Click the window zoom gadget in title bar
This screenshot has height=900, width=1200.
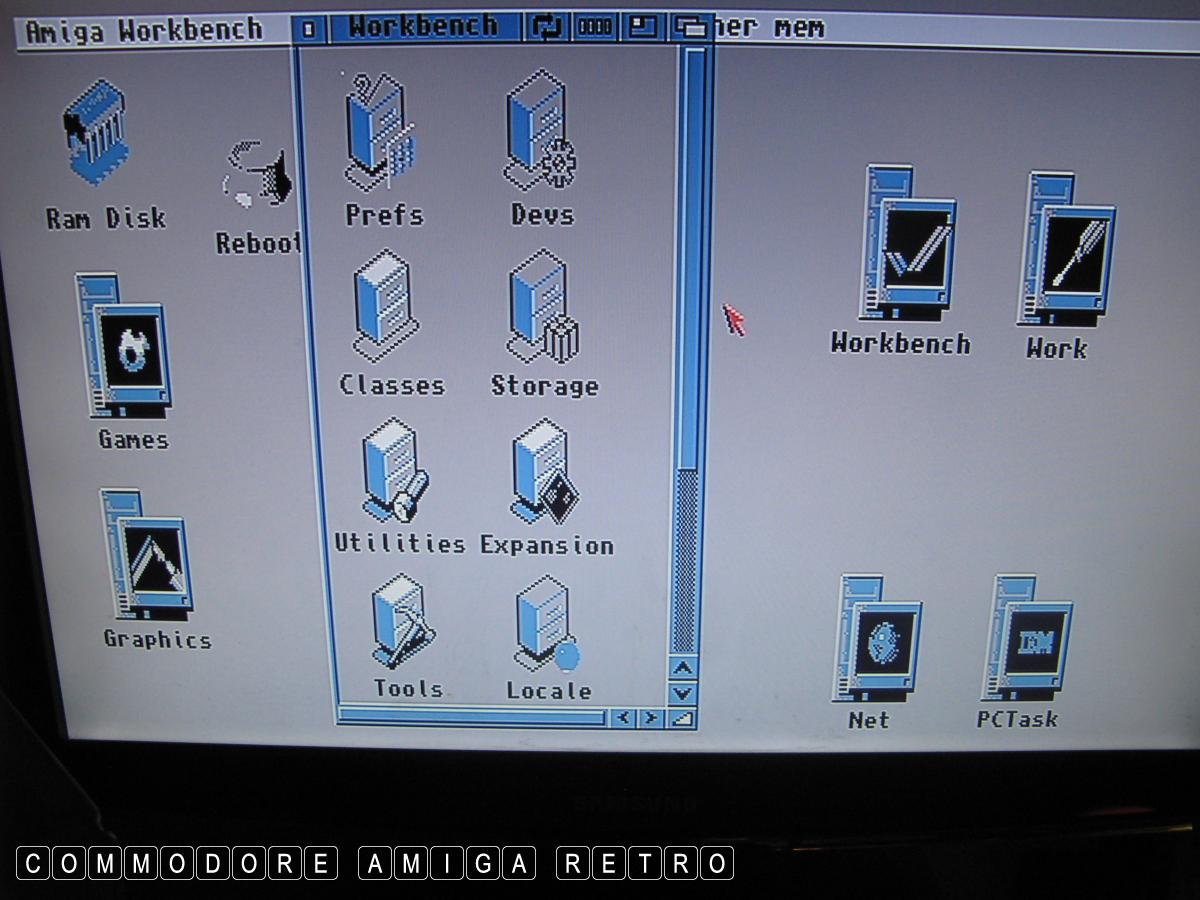pyautogui.click(x=640, y=27)
